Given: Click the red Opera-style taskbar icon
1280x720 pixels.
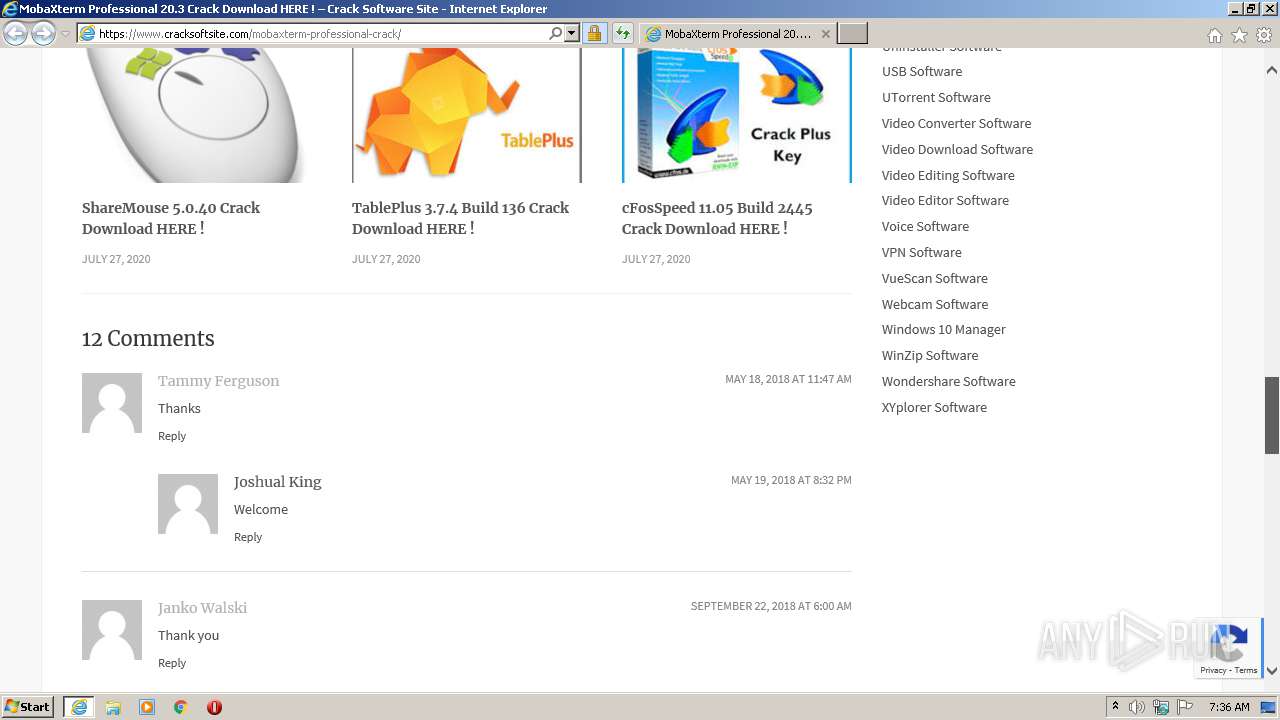Looking at the screenshot, I should click(x=214, y=707).
